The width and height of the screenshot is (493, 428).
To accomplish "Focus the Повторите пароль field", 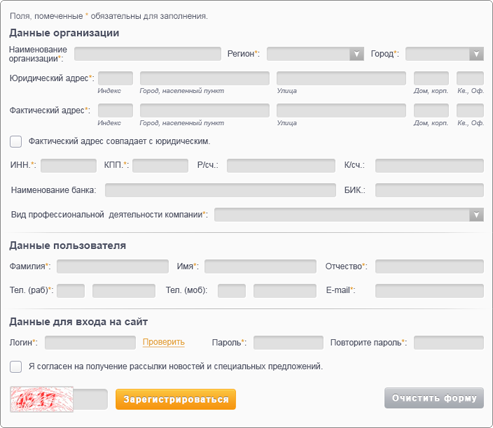I will tap(449, 343).
